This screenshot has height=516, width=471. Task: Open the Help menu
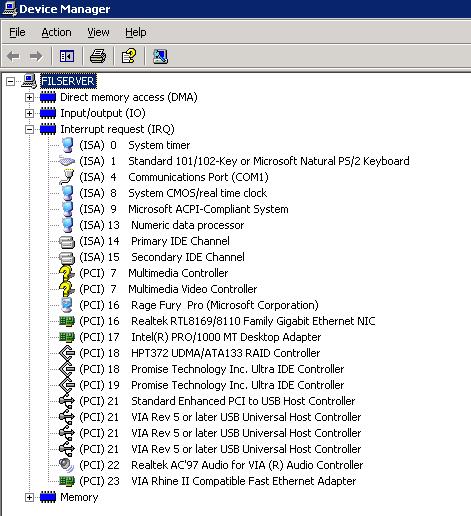[x=136, y=32]
